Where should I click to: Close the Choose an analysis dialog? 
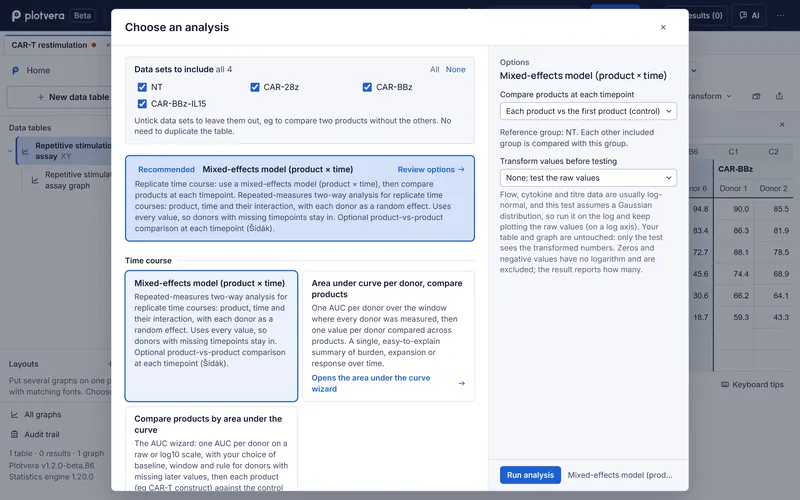click(663, 28)
